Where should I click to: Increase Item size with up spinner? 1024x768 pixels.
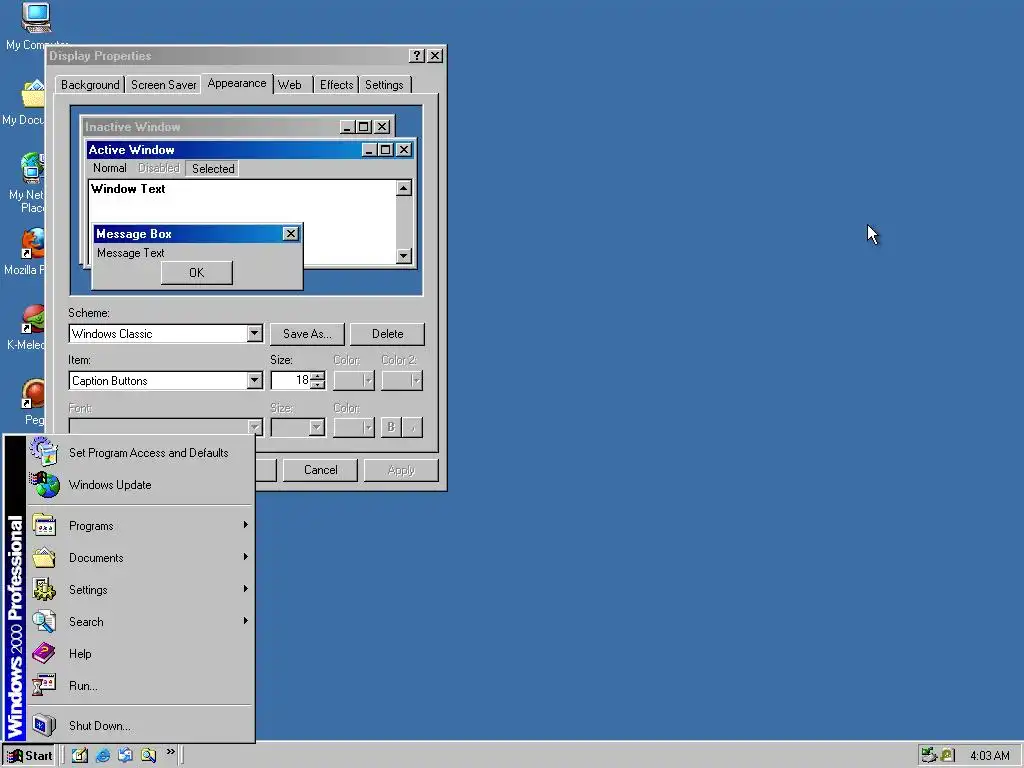point(317,376)
